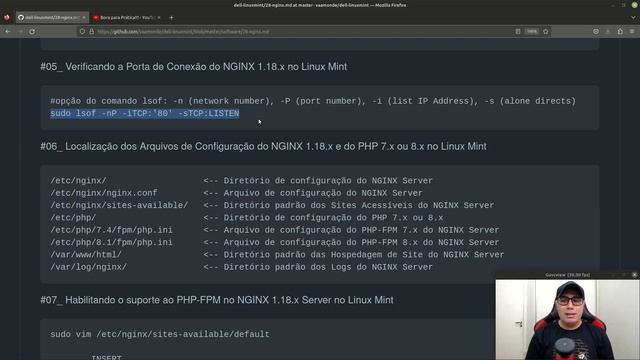The image size is (640, 360).
Task: Close the Bora para Prática YouTube tab
Action: click(x=159, y=18)
